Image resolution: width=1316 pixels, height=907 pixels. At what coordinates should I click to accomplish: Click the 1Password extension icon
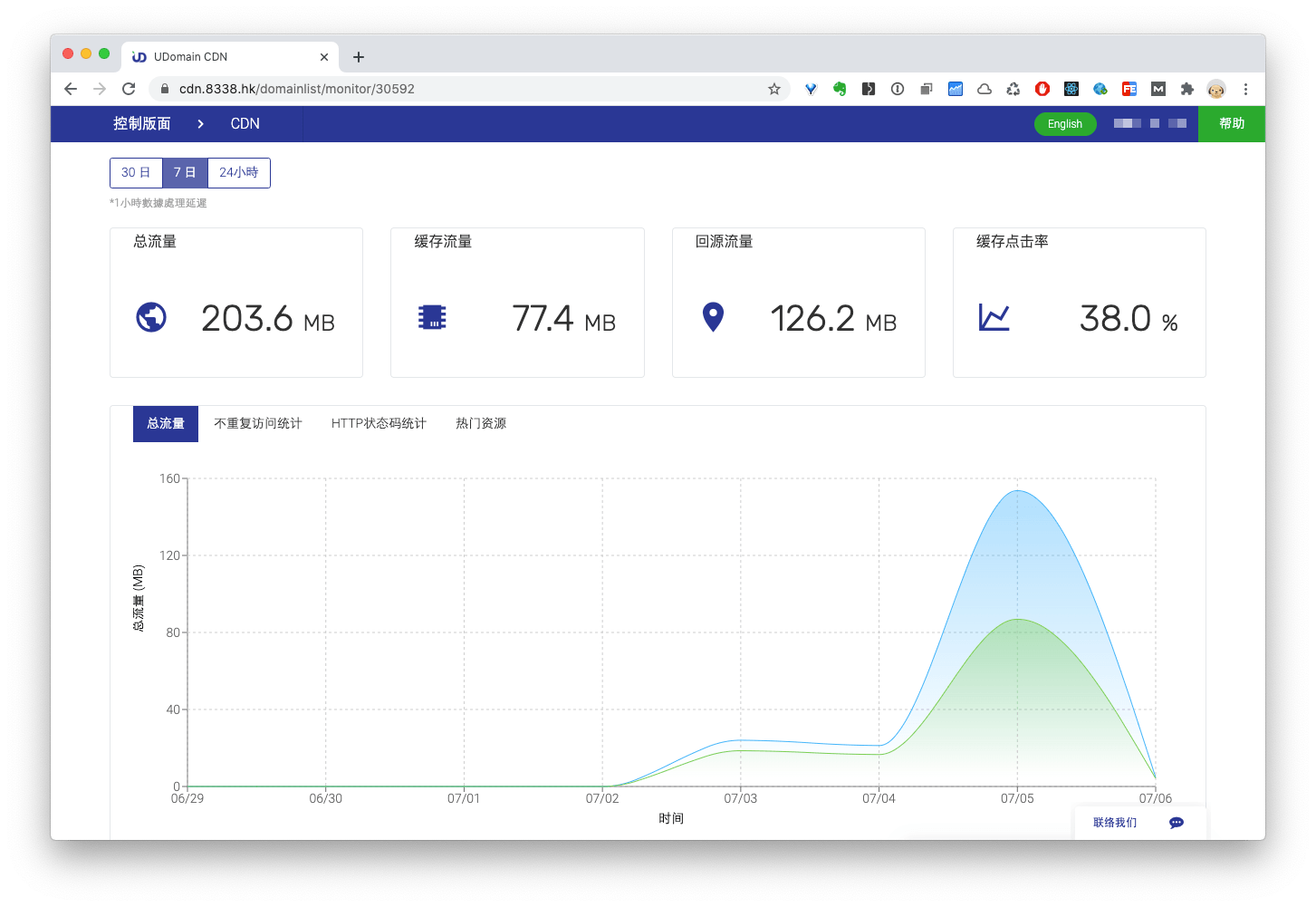898,89
